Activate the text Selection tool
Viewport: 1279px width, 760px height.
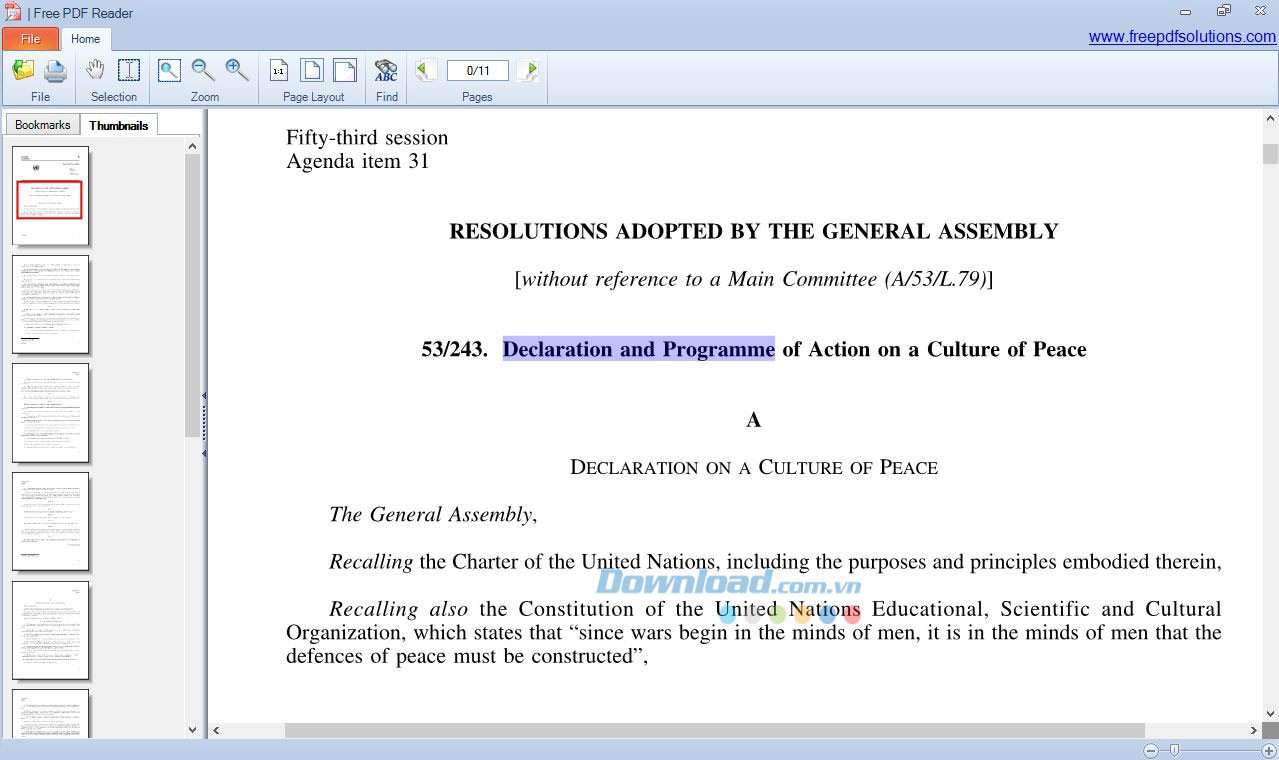(x=128, y=70)
